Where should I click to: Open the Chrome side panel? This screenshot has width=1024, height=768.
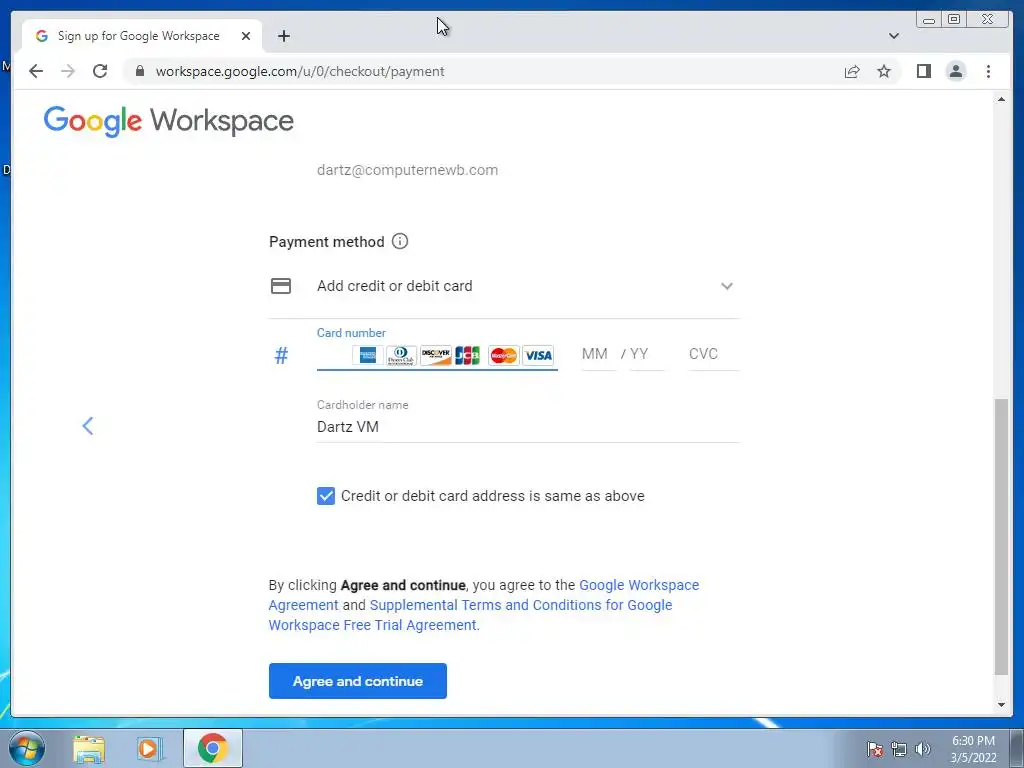[x=923, y=71]
